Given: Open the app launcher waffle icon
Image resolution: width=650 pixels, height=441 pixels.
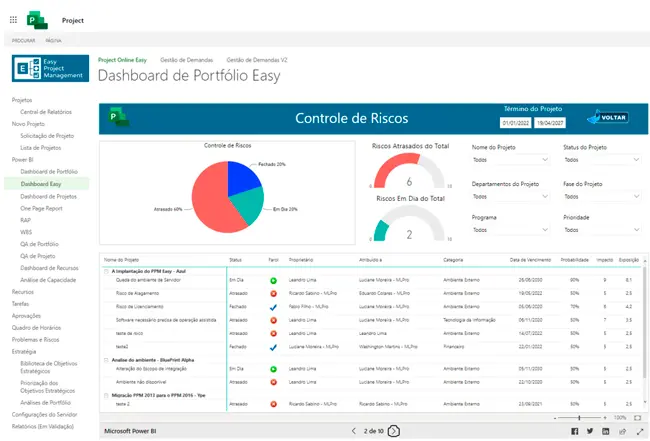Looking at the screenshot, I should pyautogui.click(x=13, y=20).
